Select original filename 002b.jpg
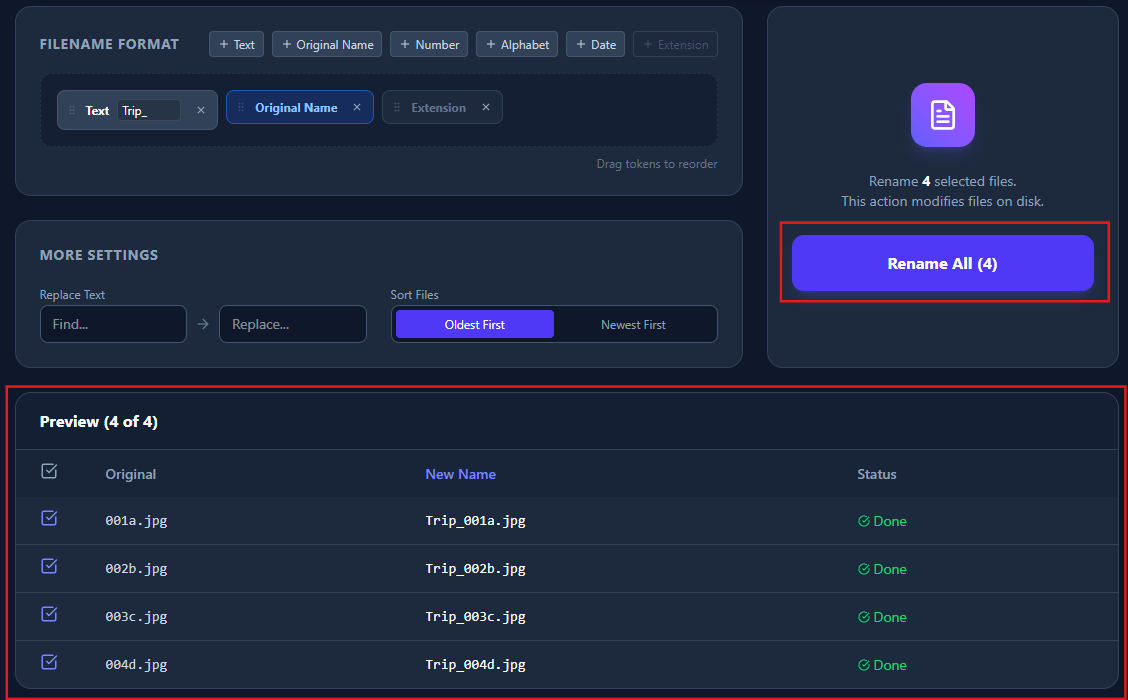Image resolution: width=1128 pixels, height=700 pixels. point(136,569)
